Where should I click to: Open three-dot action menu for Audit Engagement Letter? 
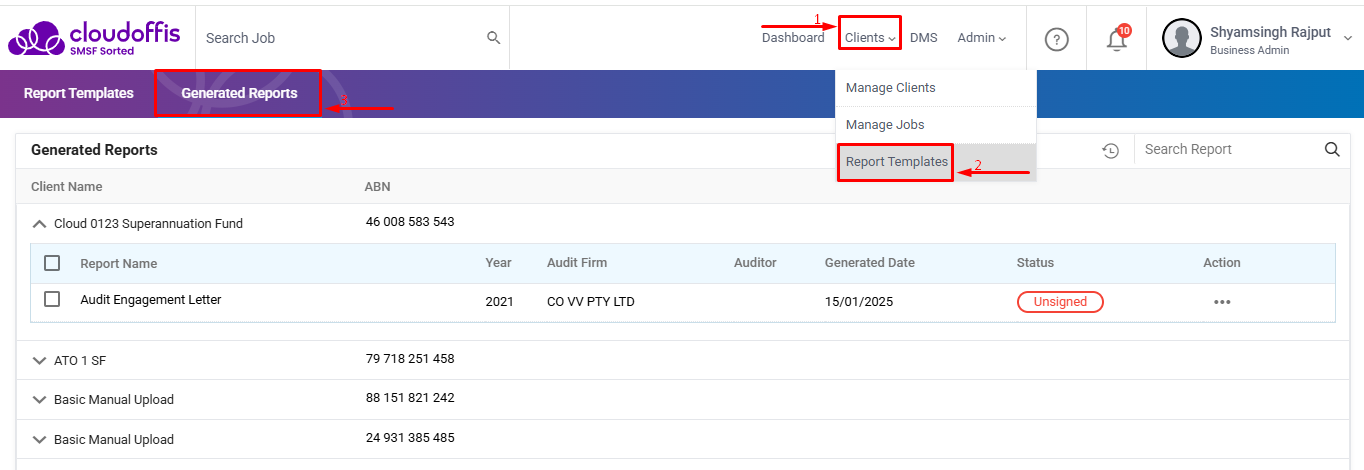[1222, 302]
